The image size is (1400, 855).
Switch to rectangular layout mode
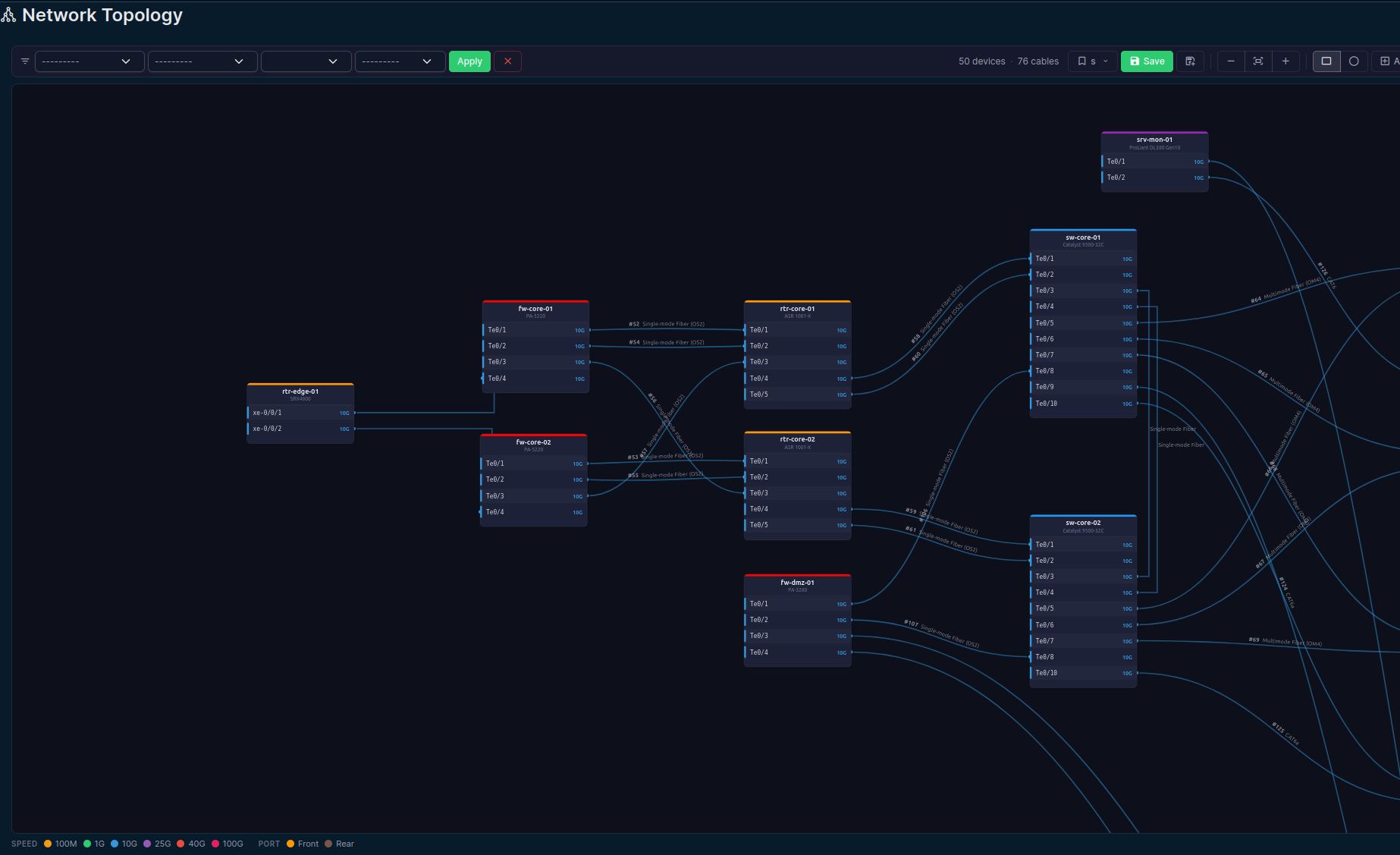[1326, 61]
